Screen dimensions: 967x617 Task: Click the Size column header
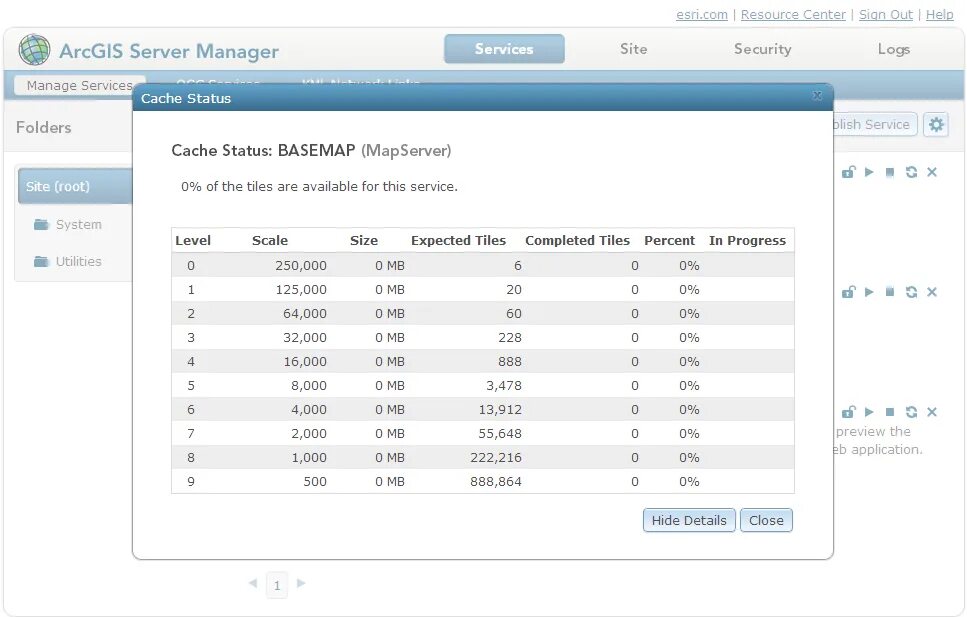pyautogui.click(x=364, y=241)
